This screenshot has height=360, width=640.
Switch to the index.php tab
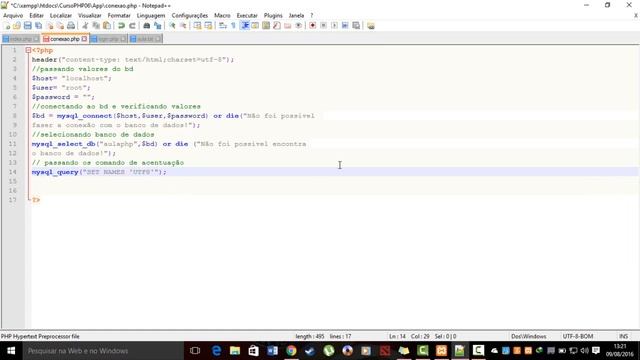click(20, 39)
